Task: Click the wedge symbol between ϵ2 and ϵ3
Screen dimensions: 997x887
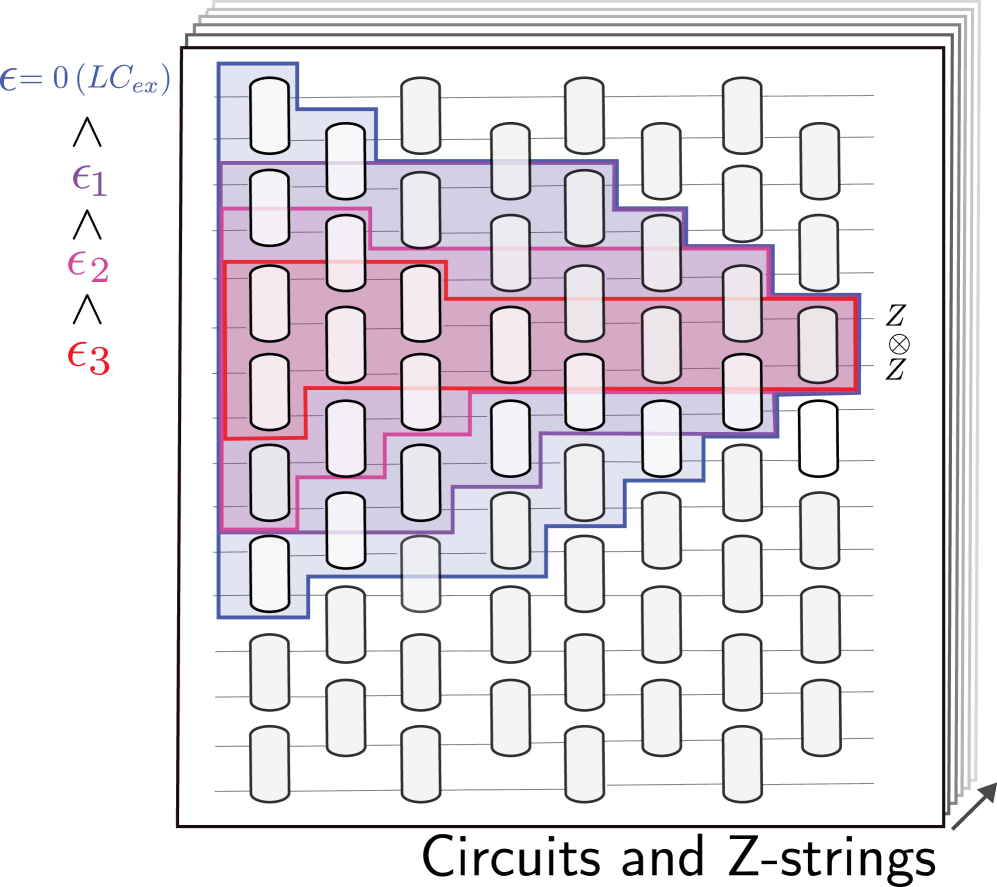Action: click(x=87, y=310)
